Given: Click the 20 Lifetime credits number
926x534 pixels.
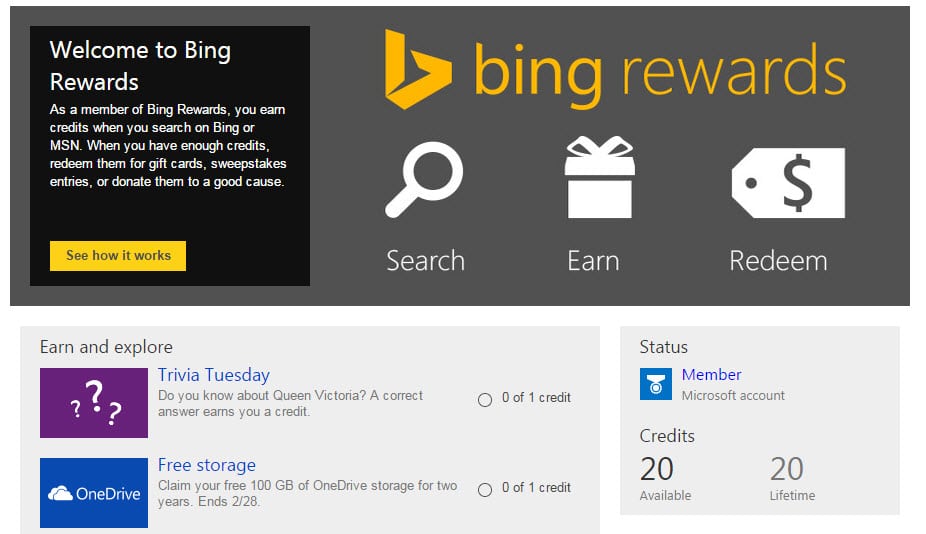Looking at the screenshot, I should coord(787,468).
